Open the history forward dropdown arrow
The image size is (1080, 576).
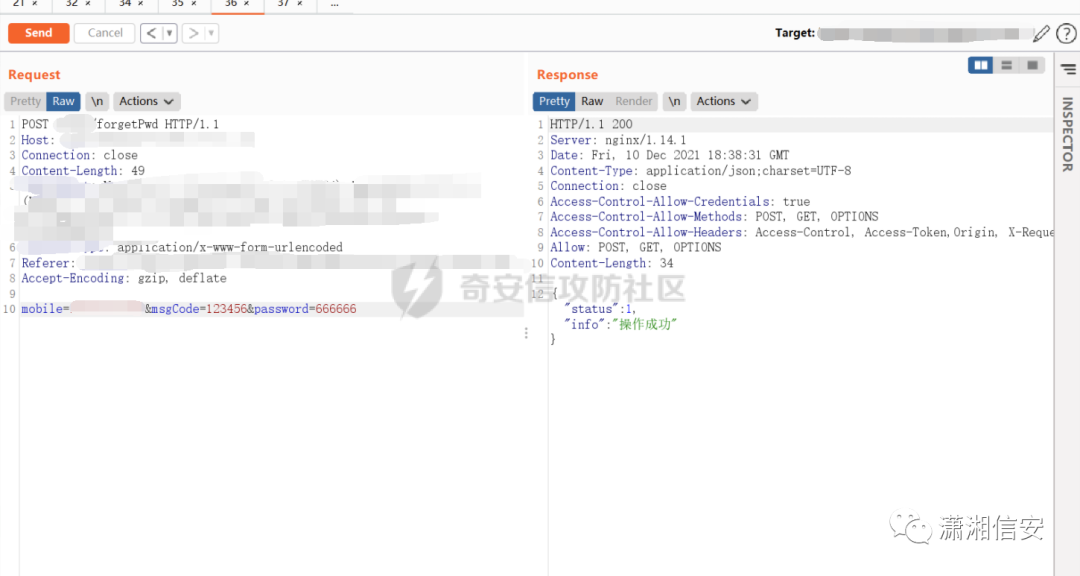211,33
